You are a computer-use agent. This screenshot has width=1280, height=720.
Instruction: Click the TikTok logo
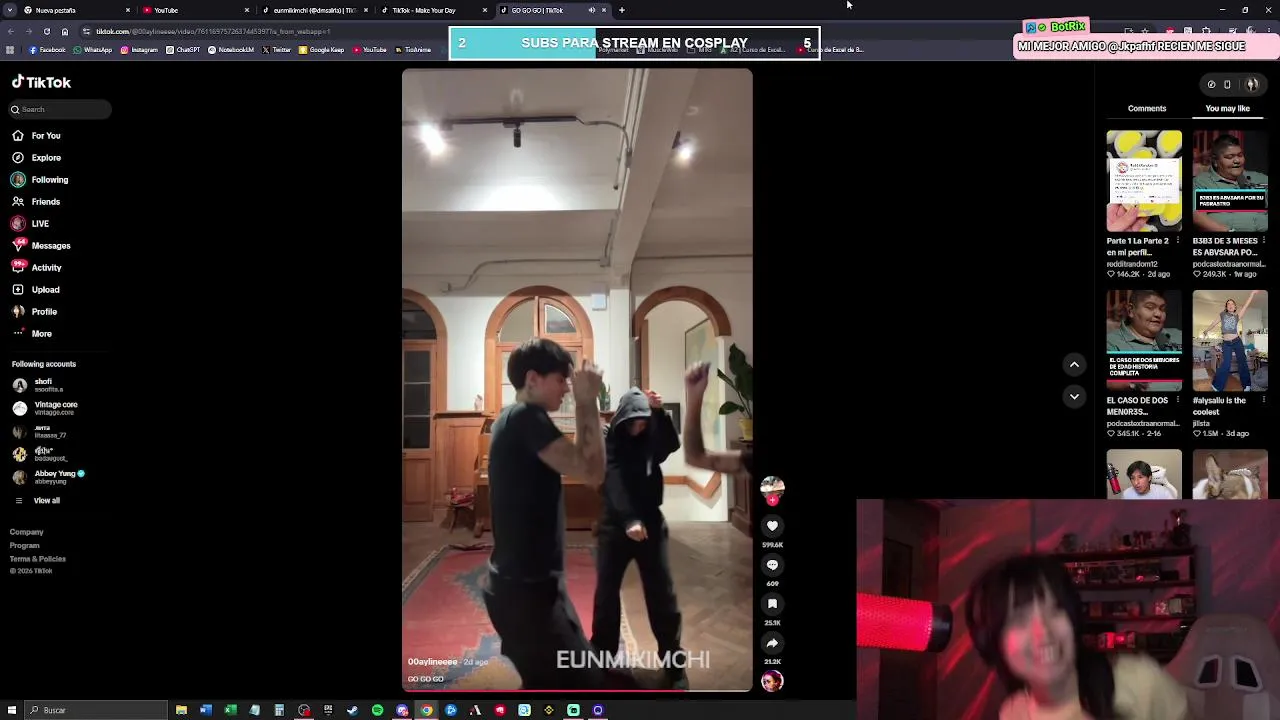click(41, 82)
